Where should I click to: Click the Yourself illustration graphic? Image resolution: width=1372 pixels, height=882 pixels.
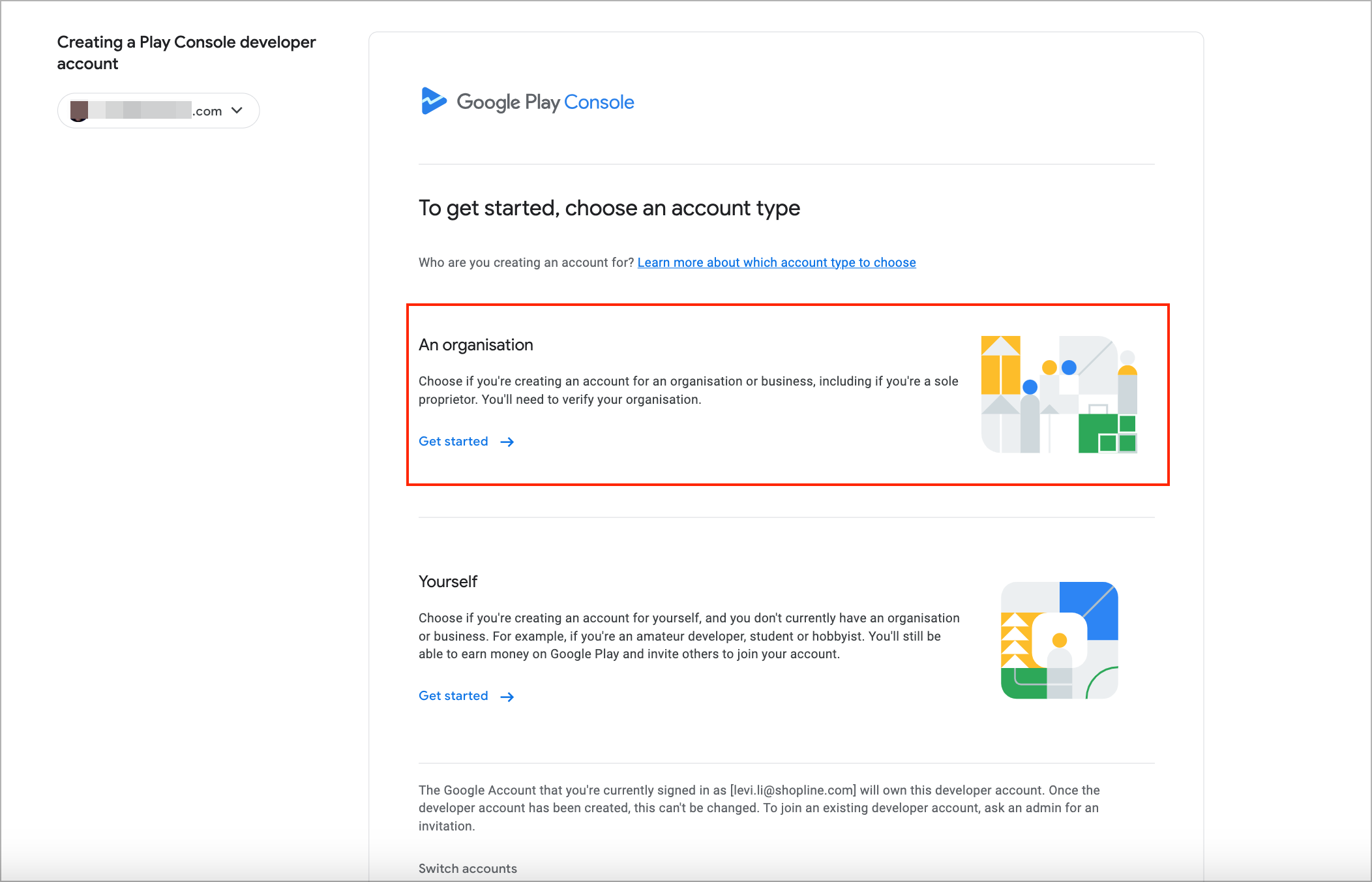(1059, 640)
